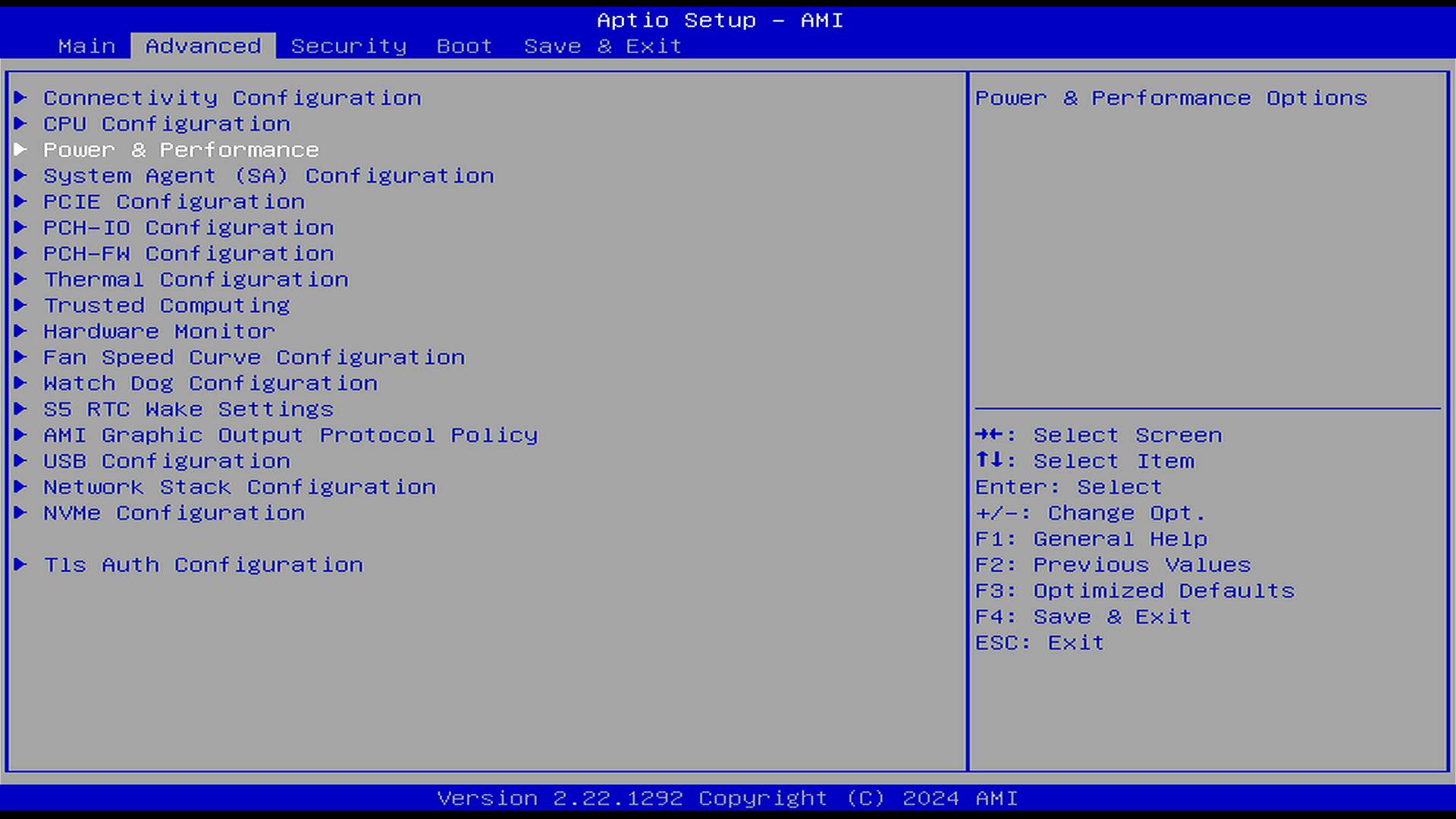Open Watch Dog Configuration

[210, 384]
